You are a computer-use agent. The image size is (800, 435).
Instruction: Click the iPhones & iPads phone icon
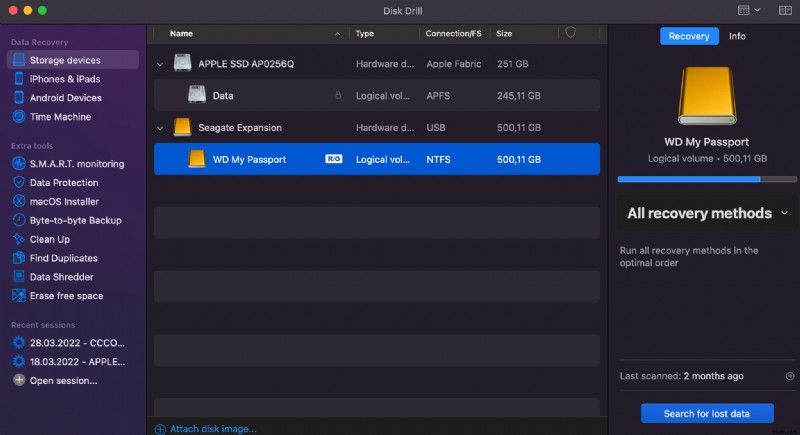tap(19, 79)
